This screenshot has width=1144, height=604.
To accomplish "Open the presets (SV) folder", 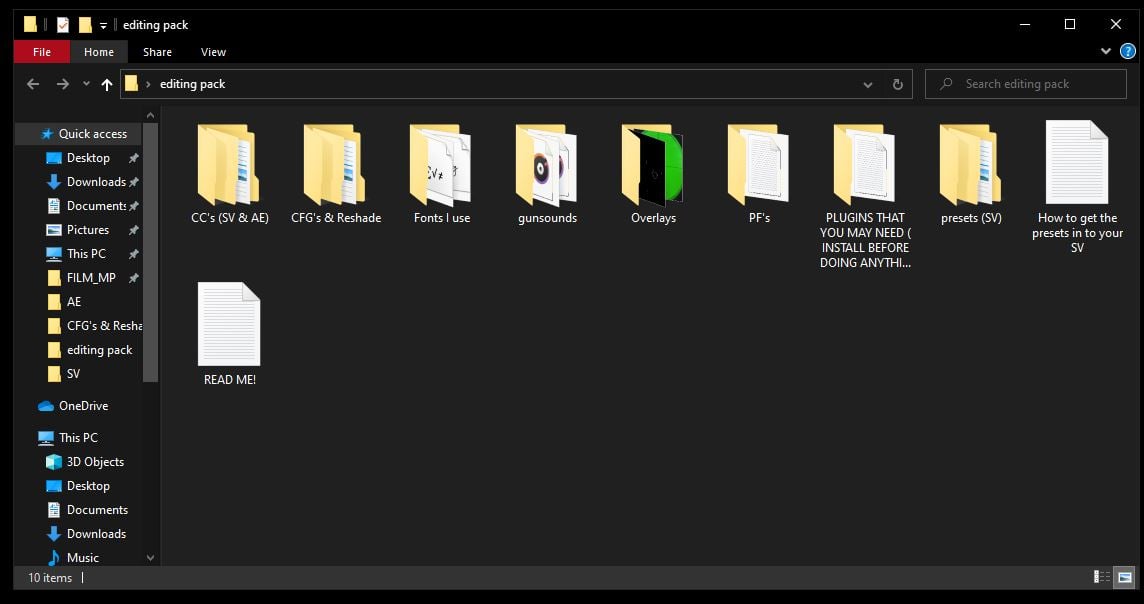I will pos(970,174).
